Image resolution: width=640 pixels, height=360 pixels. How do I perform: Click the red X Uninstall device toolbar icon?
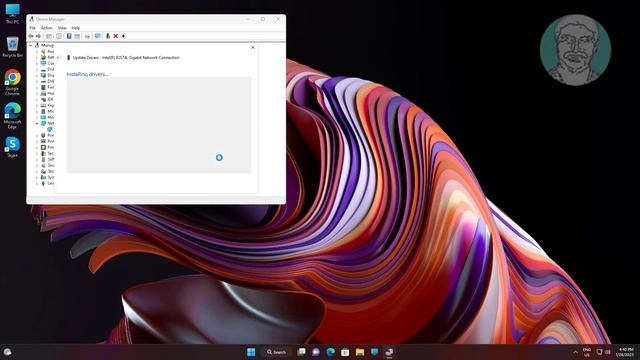coord(116,36)
